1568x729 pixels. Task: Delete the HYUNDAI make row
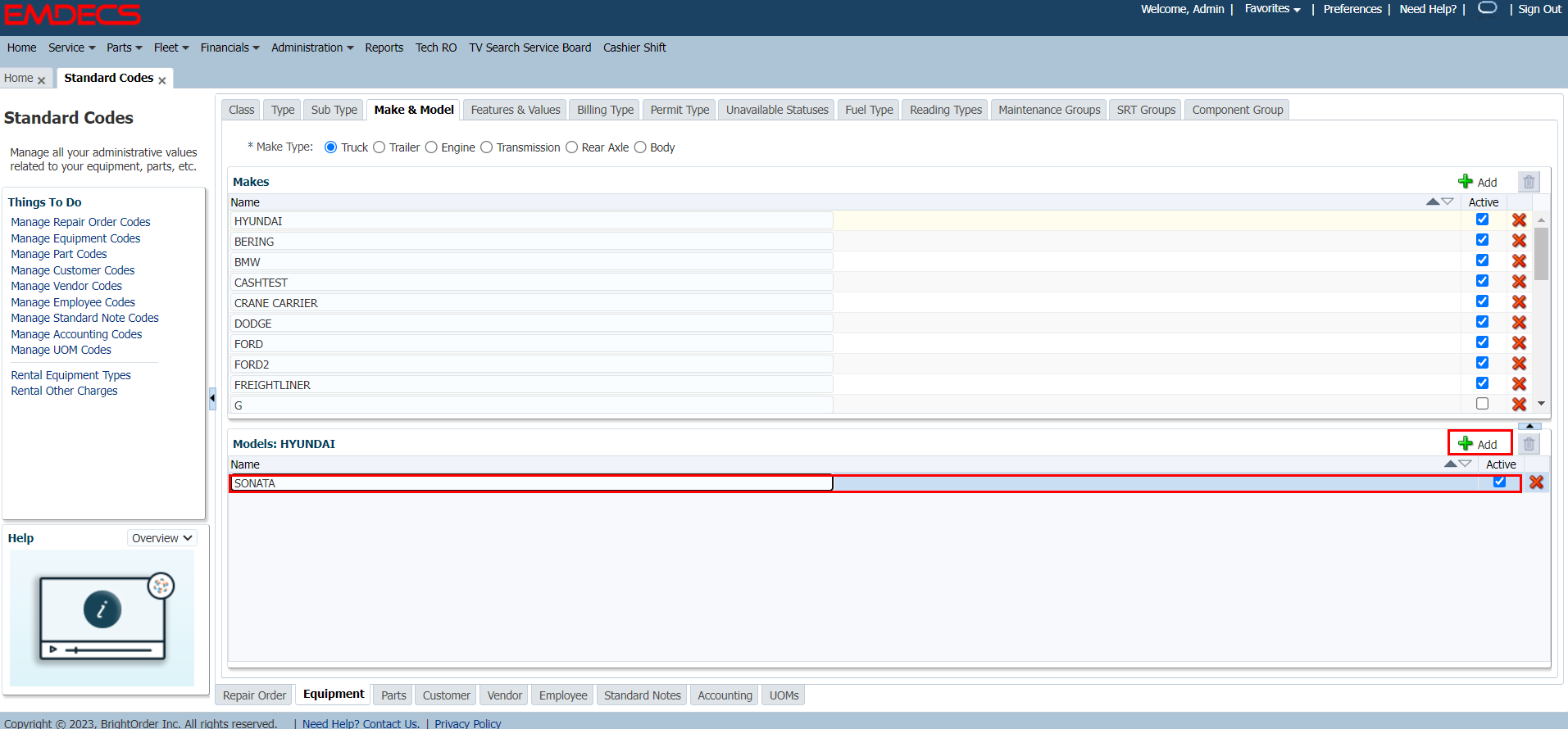click(x=1519, y=220)
